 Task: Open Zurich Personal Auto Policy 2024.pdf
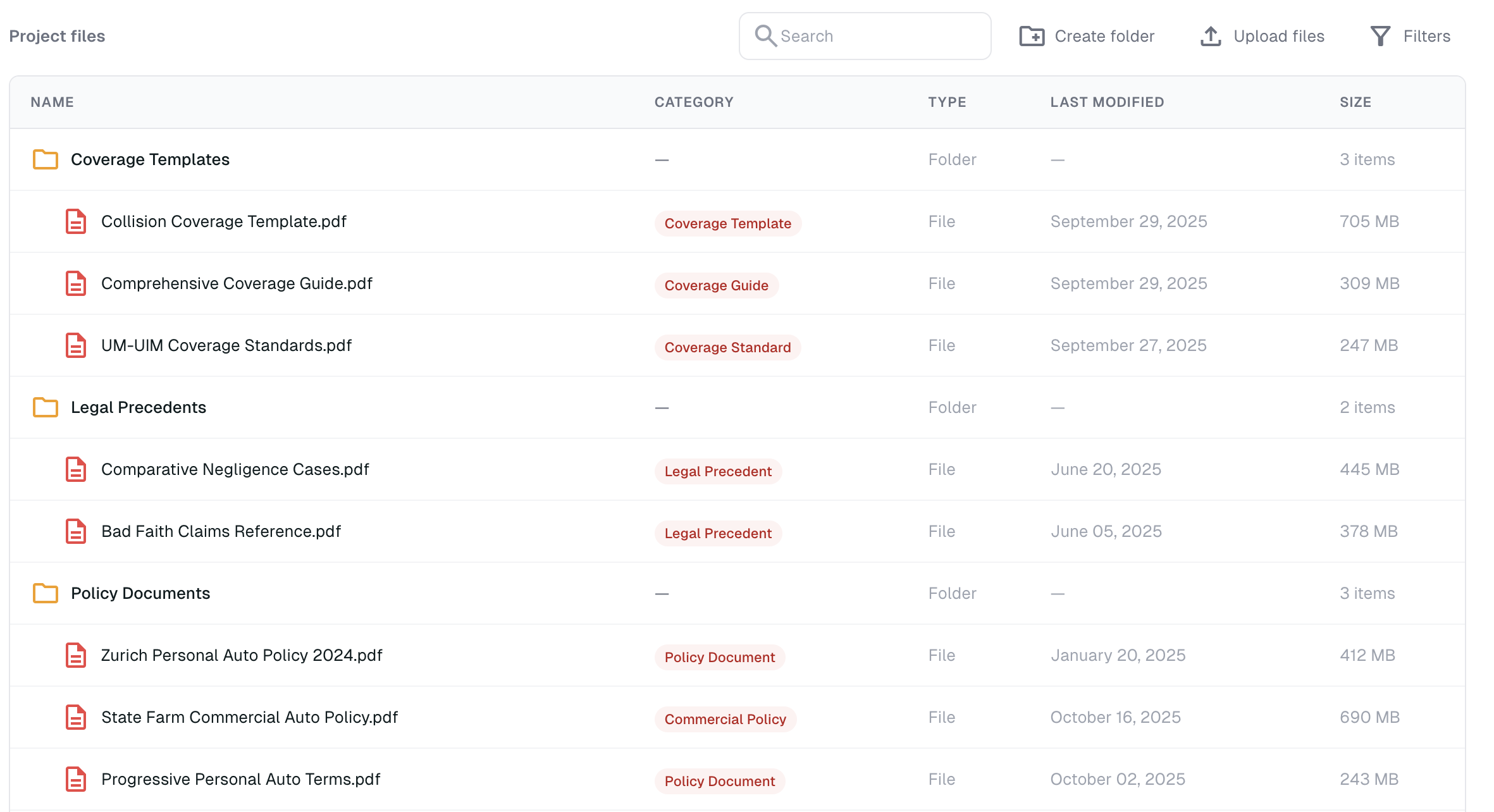(242, 655)
